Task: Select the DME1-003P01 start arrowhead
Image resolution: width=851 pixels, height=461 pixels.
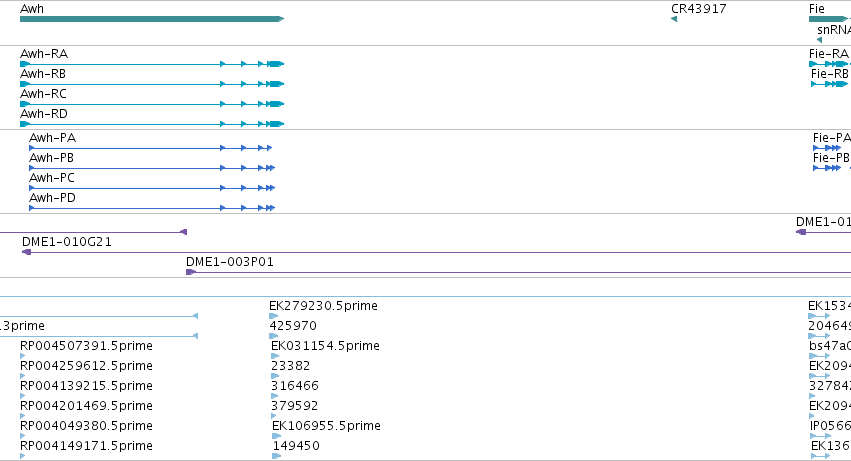Action: [190, 272]
